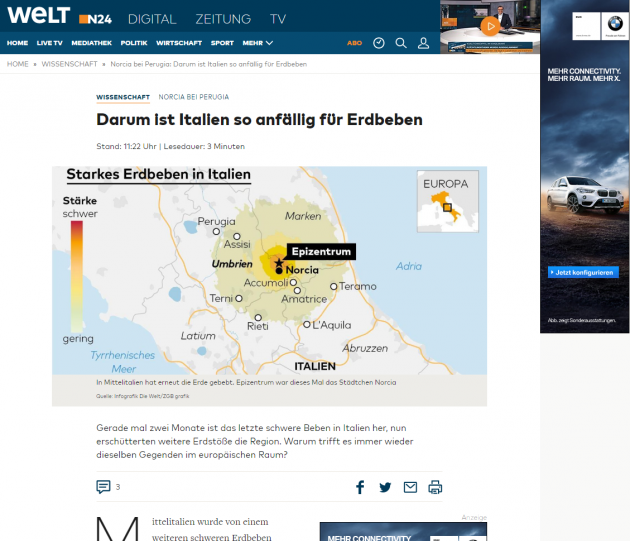630x541 pixels.
Task: Share article on Facebook
Action: (x=360, y=487)
